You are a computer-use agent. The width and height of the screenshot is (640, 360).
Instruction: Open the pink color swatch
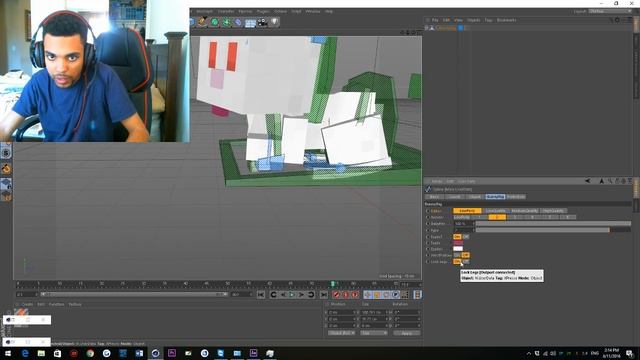click(458, 243)
